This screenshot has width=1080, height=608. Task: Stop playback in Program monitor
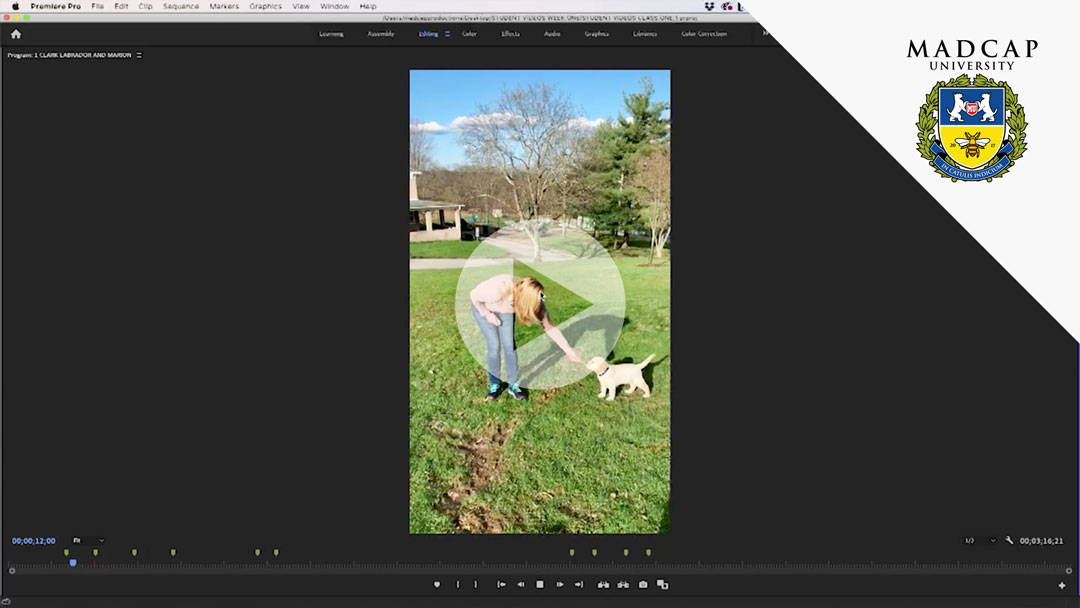[540, 585]
